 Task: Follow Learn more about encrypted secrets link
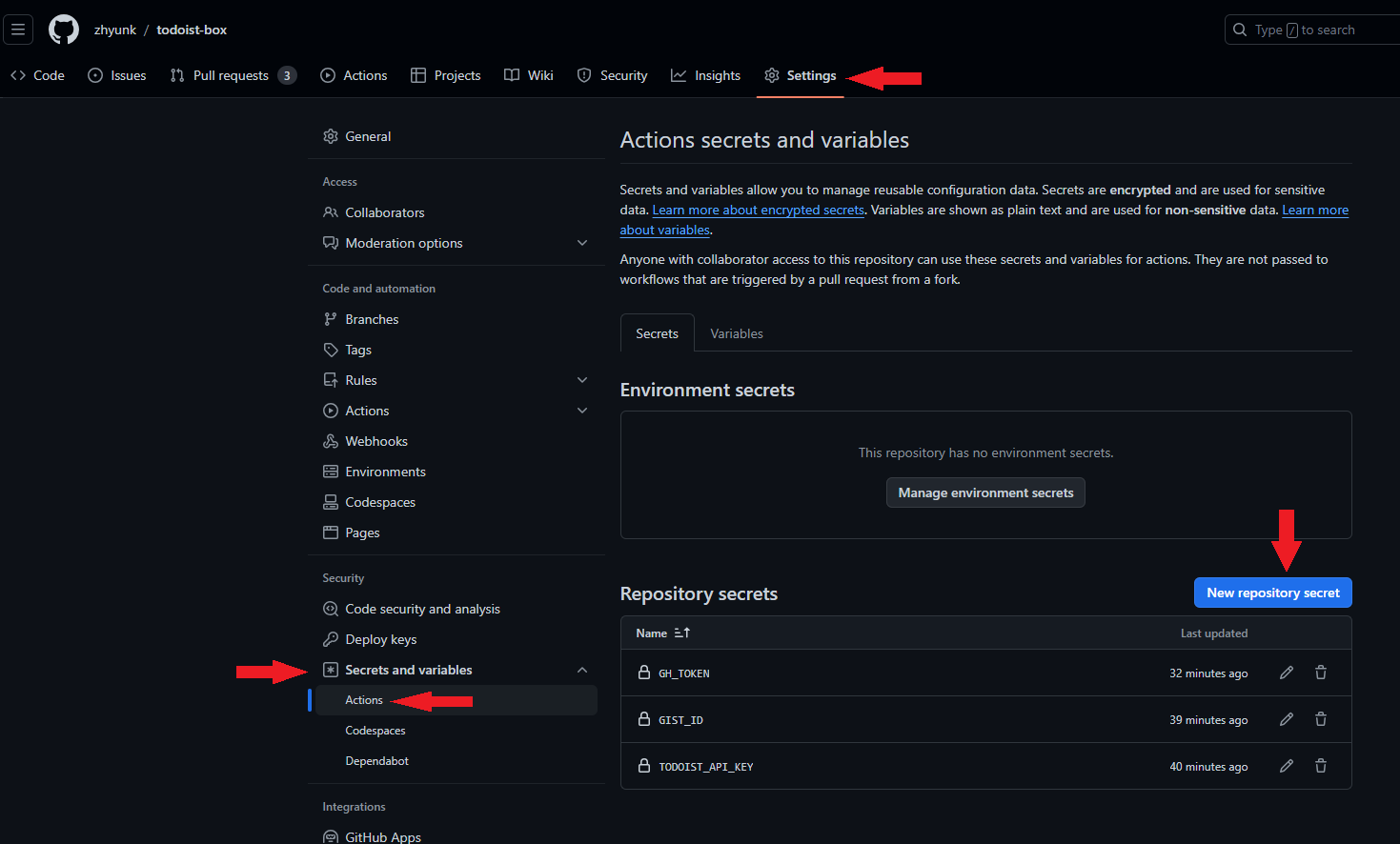pos(759,210)
